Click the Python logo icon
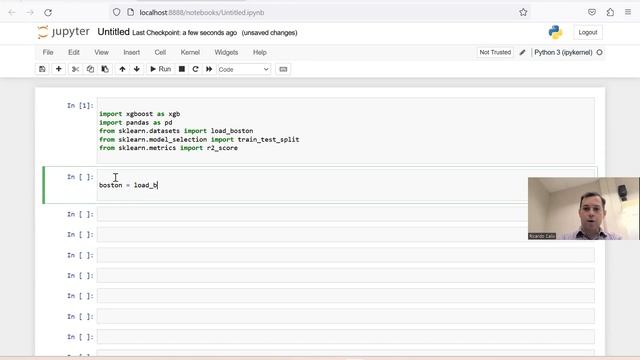640x360 pixels. pyautogui.click(x=556, y=32)
